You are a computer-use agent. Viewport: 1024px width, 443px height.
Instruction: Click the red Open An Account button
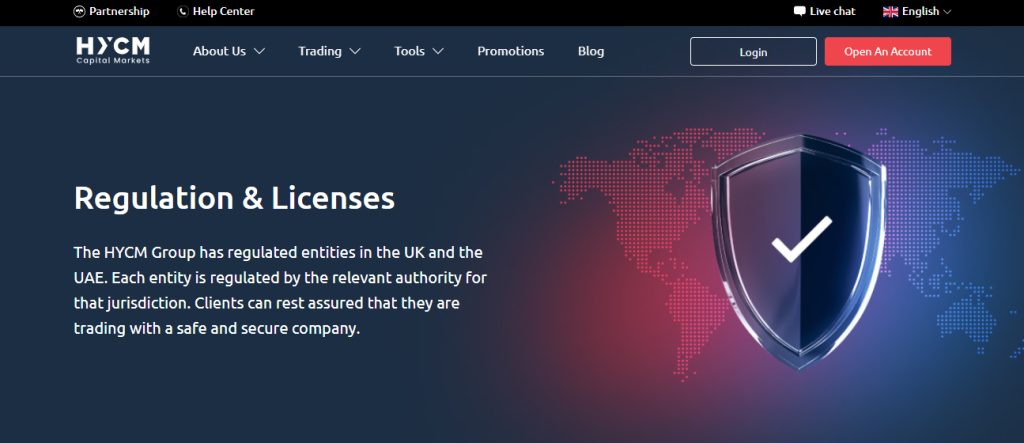(x=887, y=52)
